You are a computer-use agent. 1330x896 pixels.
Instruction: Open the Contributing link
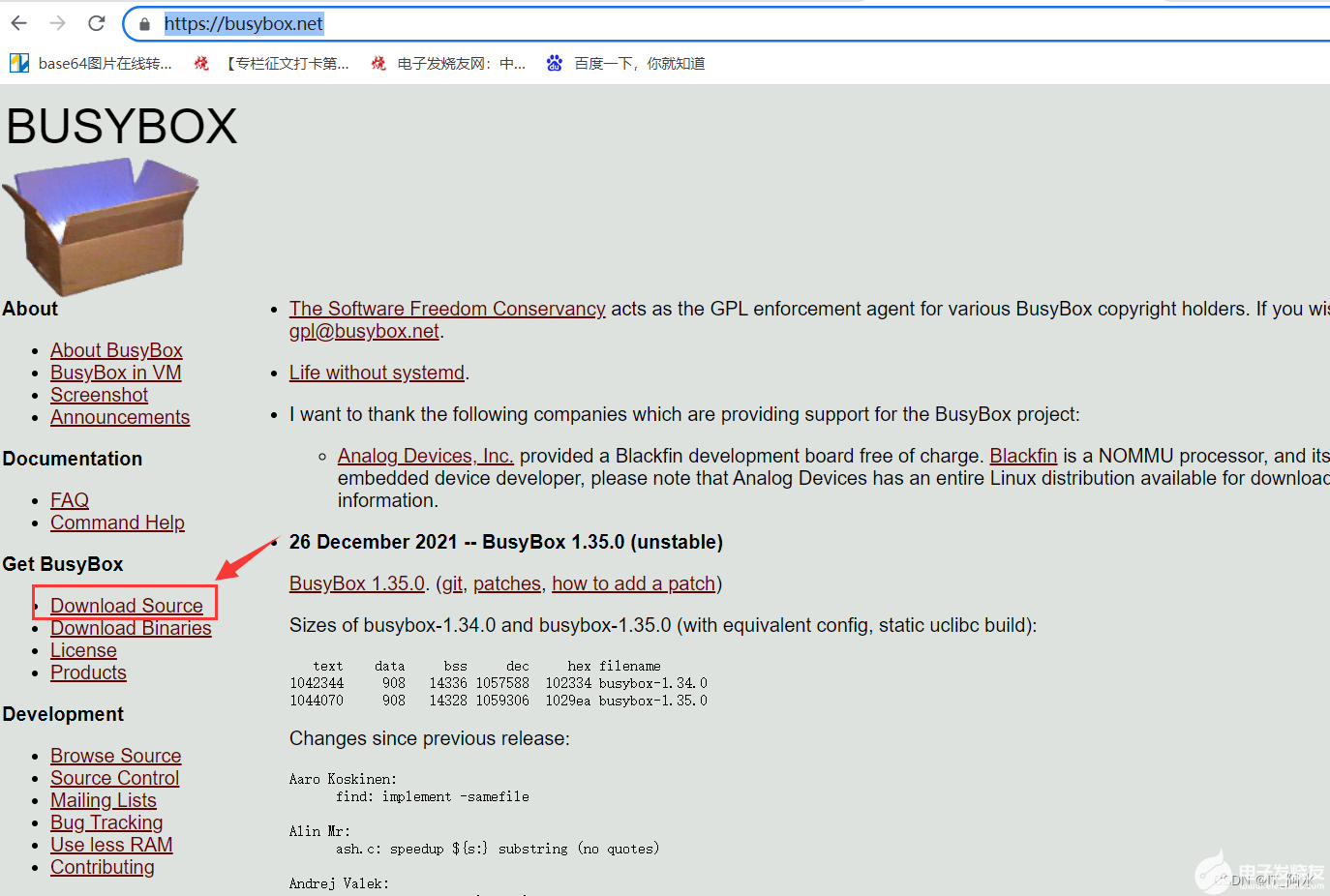(x=103, y=867)
